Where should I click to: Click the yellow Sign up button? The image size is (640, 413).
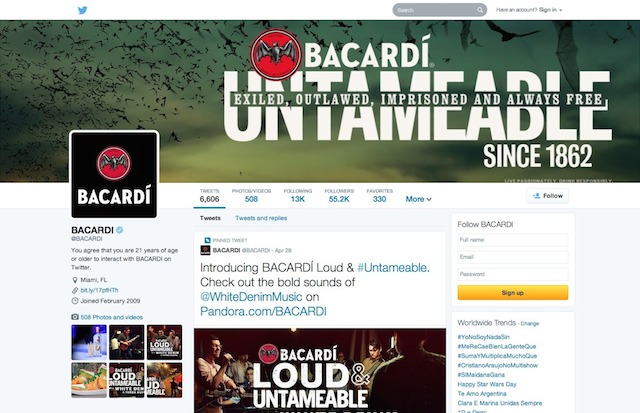[x=513, y=293]
